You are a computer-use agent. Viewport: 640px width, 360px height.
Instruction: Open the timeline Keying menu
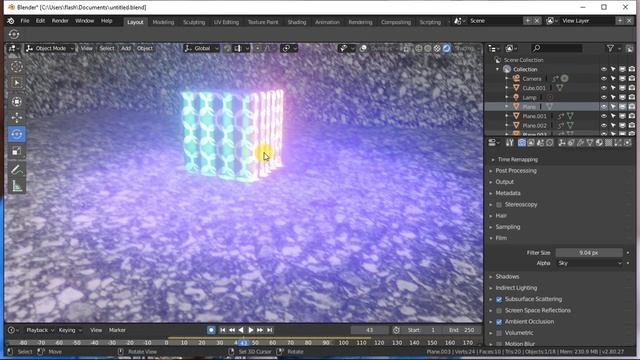pyautogui.click(x=69, y=330)
